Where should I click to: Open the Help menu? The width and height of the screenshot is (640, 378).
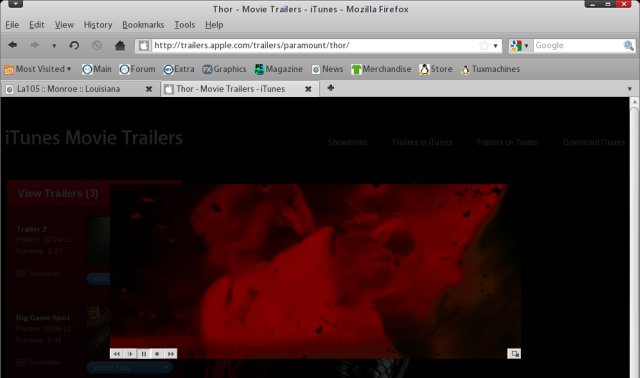(x=214, y=25)
